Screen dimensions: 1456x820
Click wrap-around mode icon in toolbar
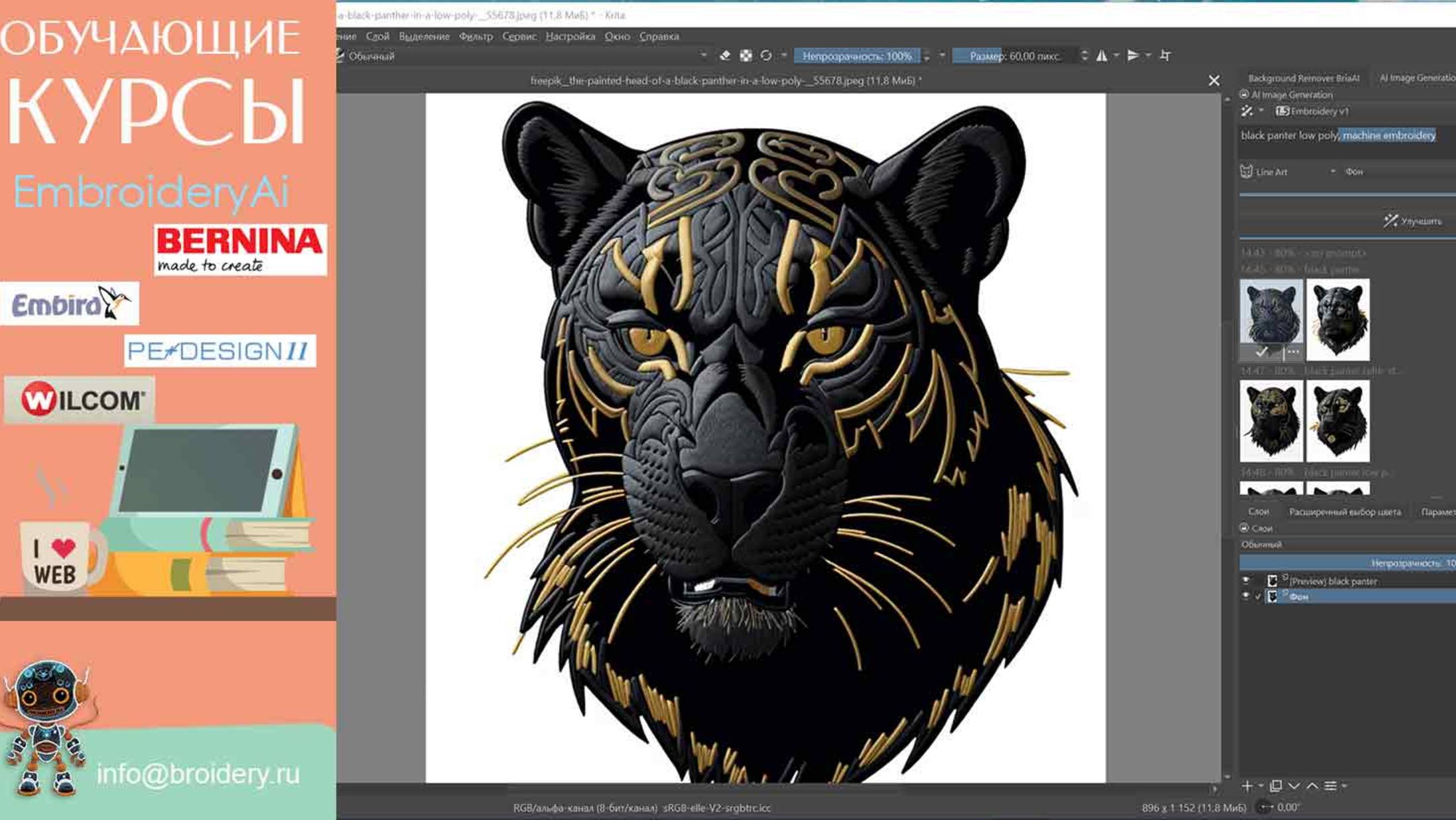pos(1165,56)
